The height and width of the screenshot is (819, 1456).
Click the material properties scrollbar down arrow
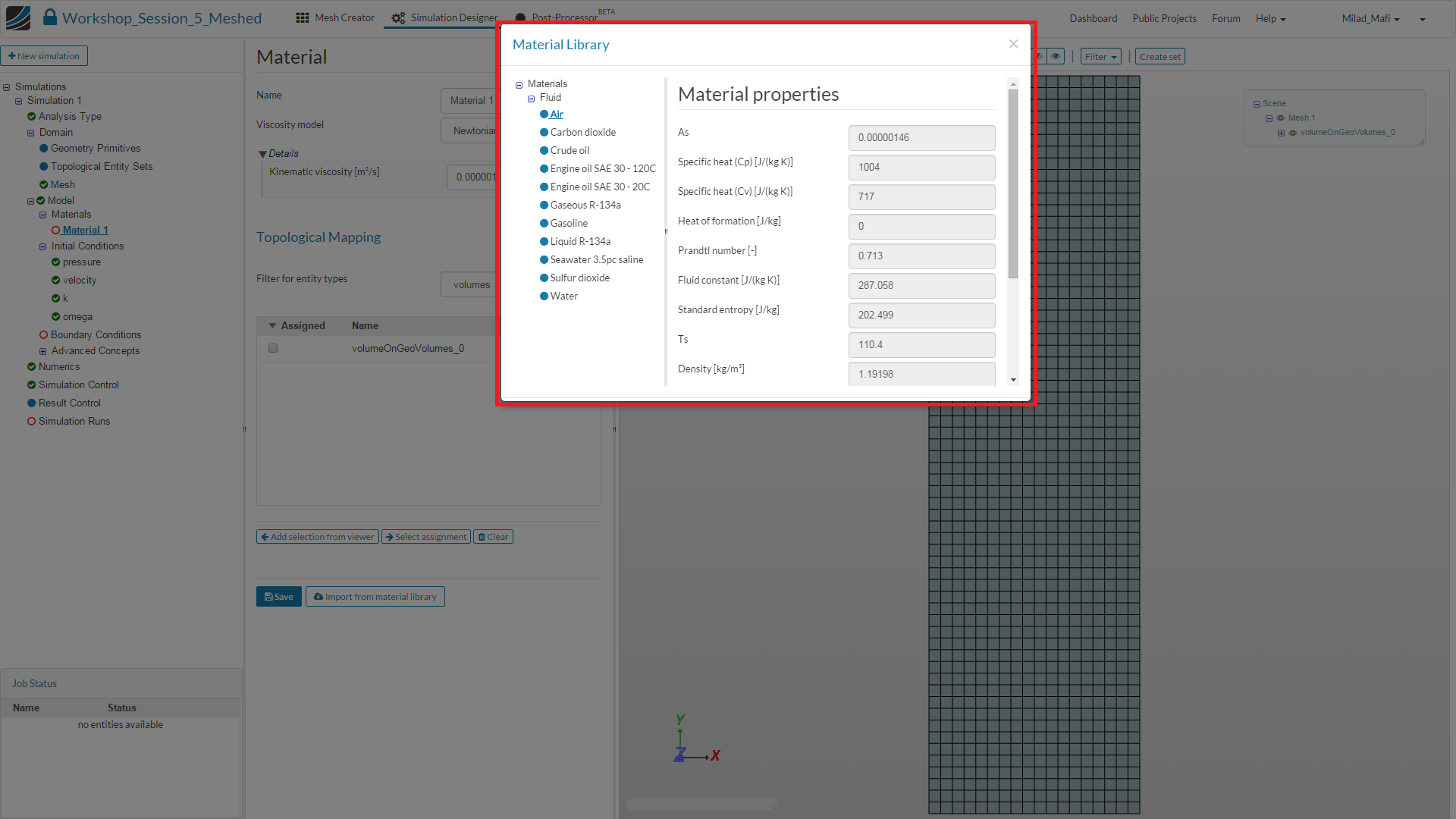(1013, 380)
